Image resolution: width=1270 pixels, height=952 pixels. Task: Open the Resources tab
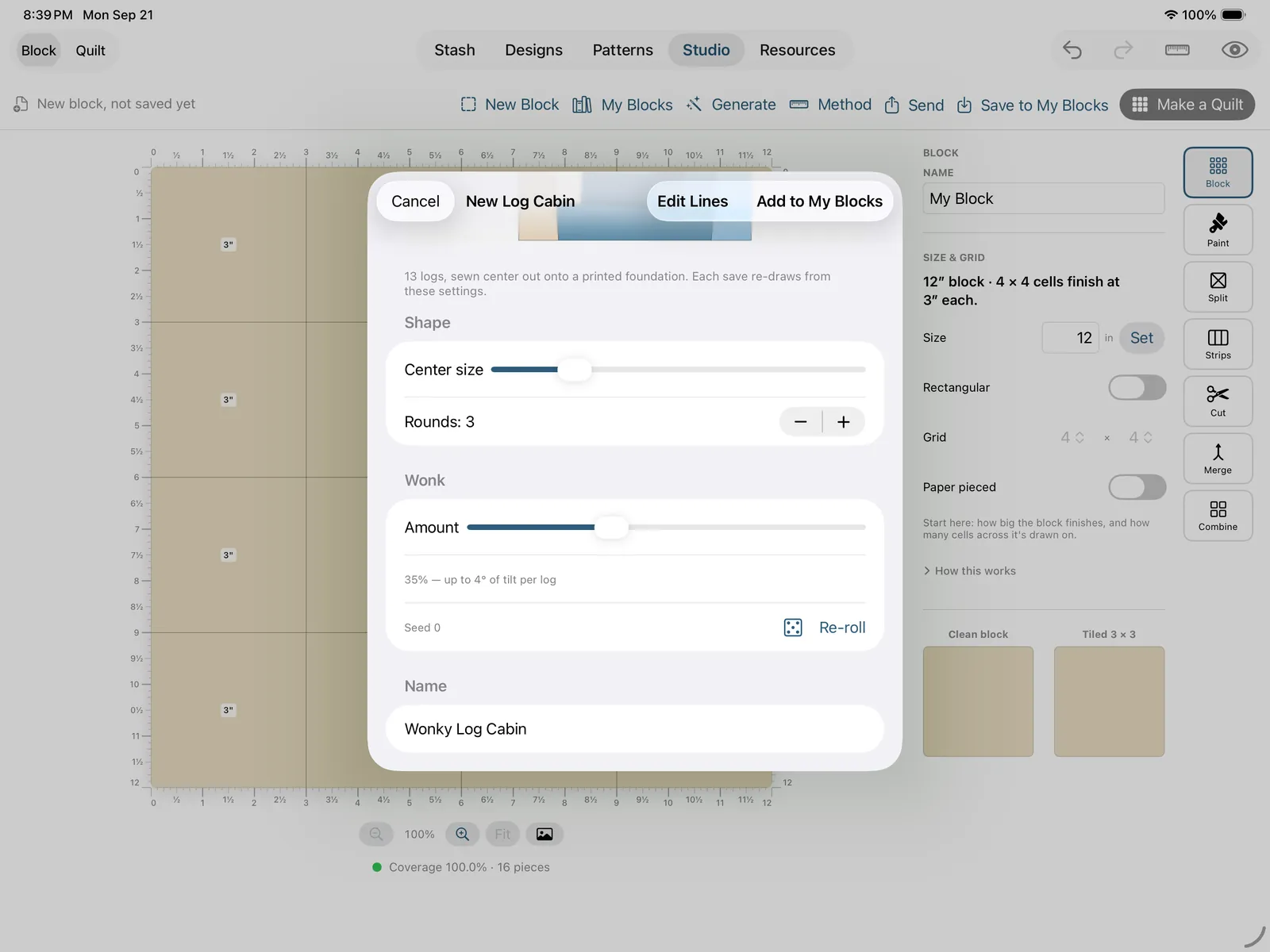point(798,50)
